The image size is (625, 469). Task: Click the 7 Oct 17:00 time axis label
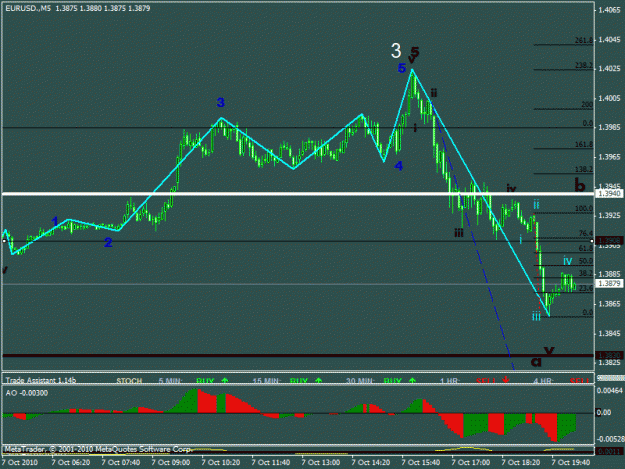pos(471,462)
